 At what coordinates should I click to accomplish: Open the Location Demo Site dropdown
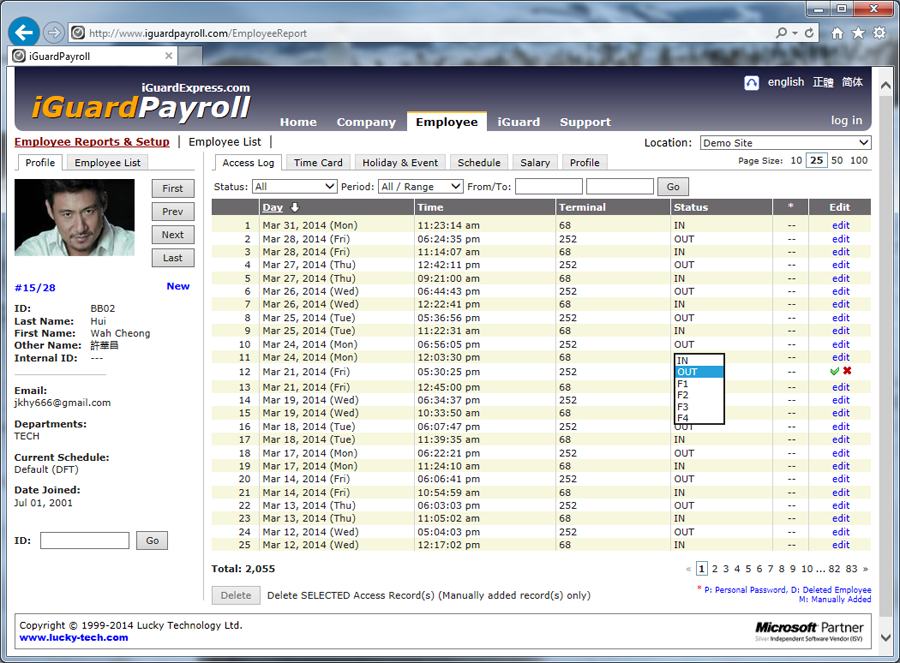click(785, 143)
